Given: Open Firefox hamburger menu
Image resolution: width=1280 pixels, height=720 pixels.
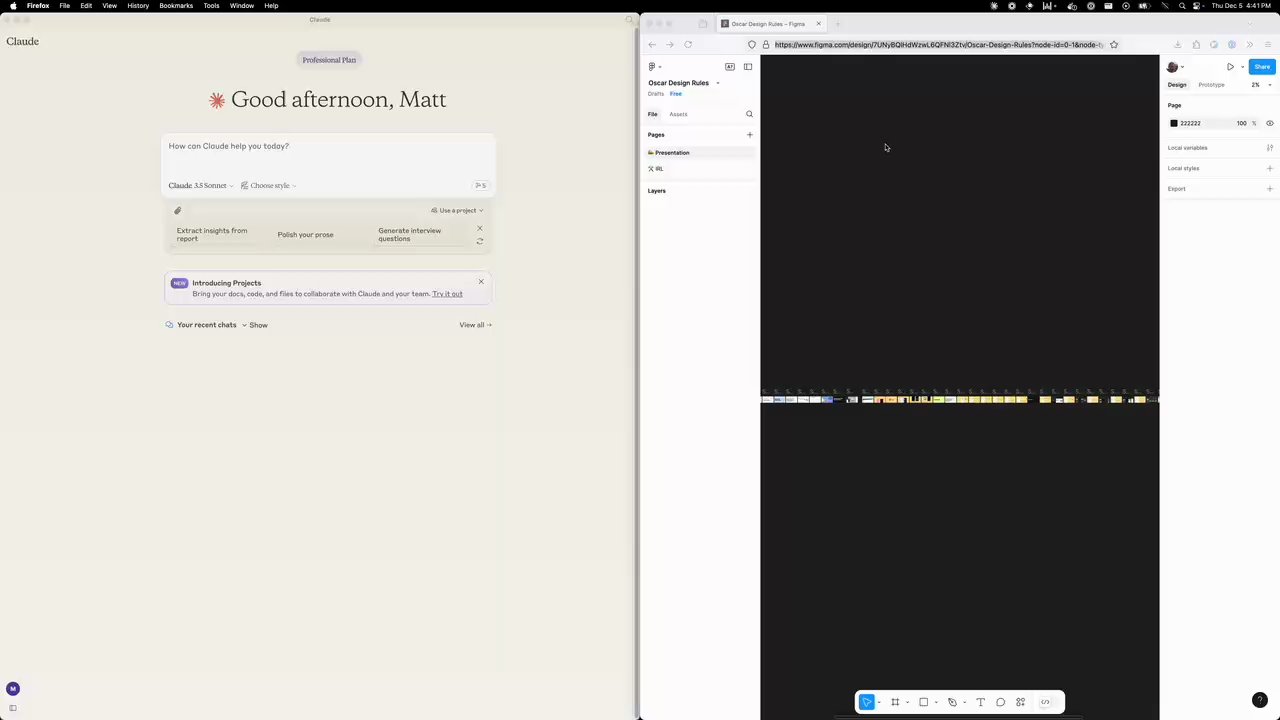Looking at the screenshot, I should point(1268,44).
